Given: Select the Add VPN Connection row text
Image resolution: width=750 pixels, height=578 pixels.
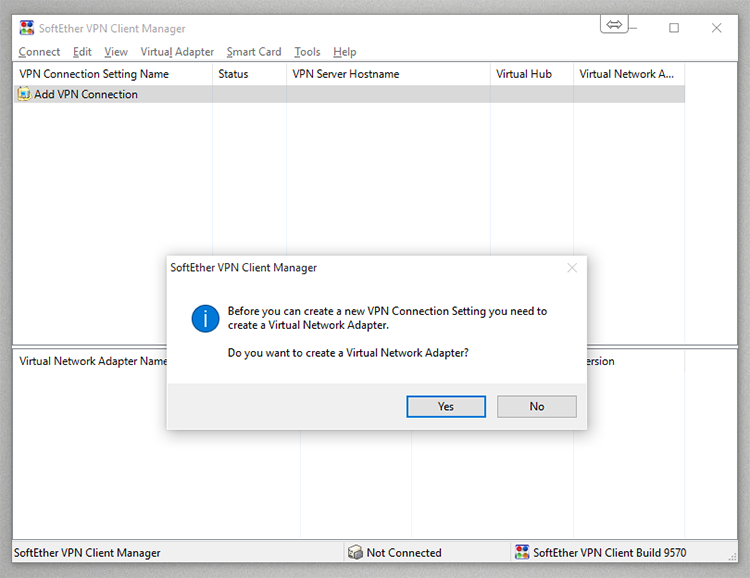Looking at the screenshot, I should tap(86, 94).
